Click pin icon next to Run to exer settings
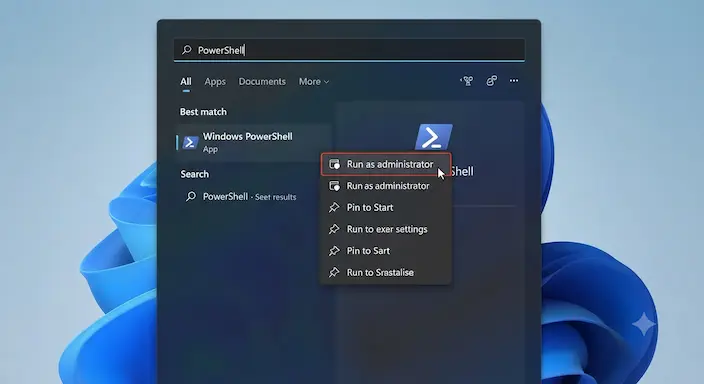Image resolution: width=704 pixels, height=384 pixels. tap(334, 229)
